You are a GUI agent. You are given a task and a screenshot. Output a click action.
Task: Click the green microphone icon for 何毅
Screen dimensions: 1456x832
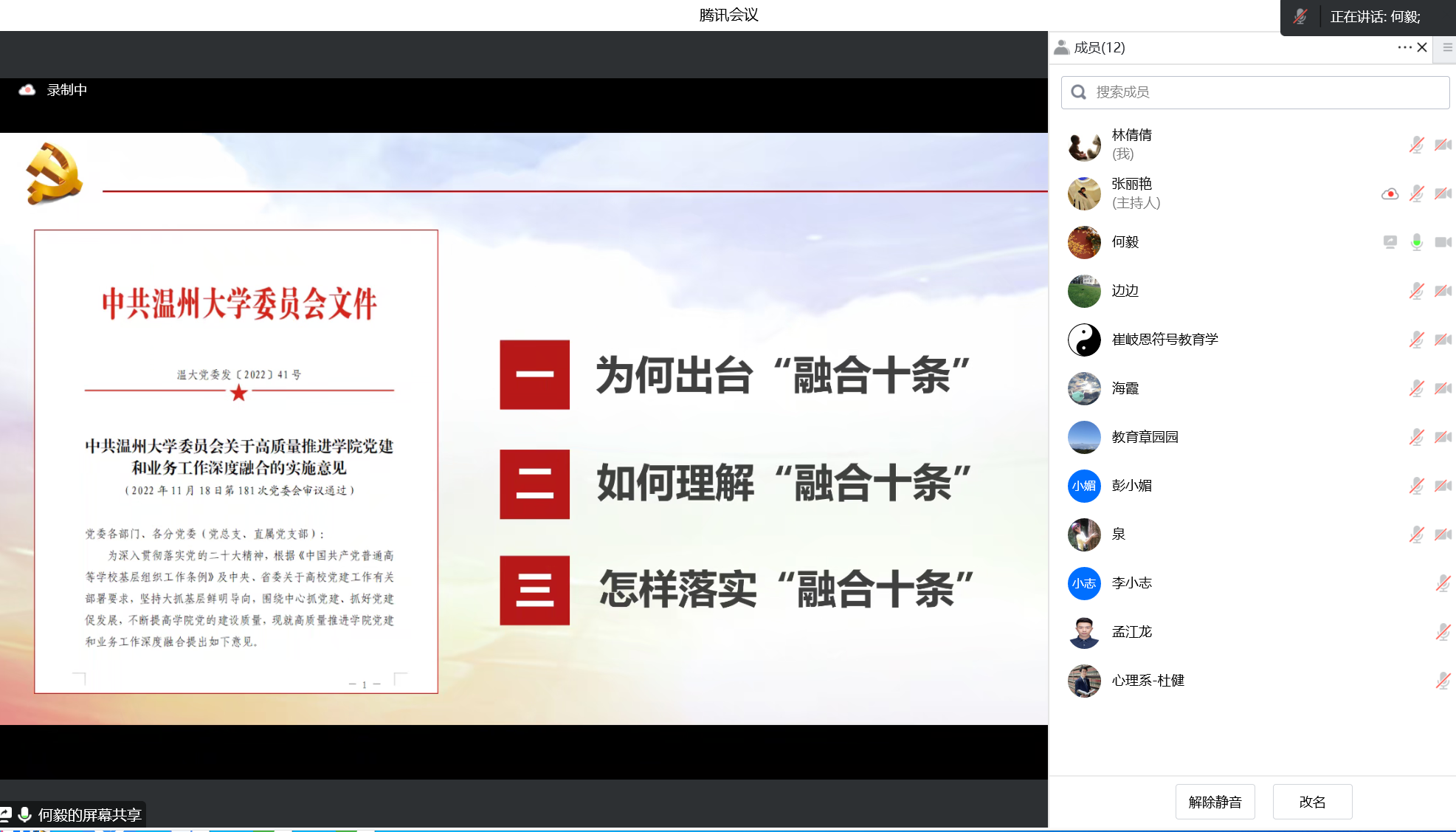[1416, 242]
